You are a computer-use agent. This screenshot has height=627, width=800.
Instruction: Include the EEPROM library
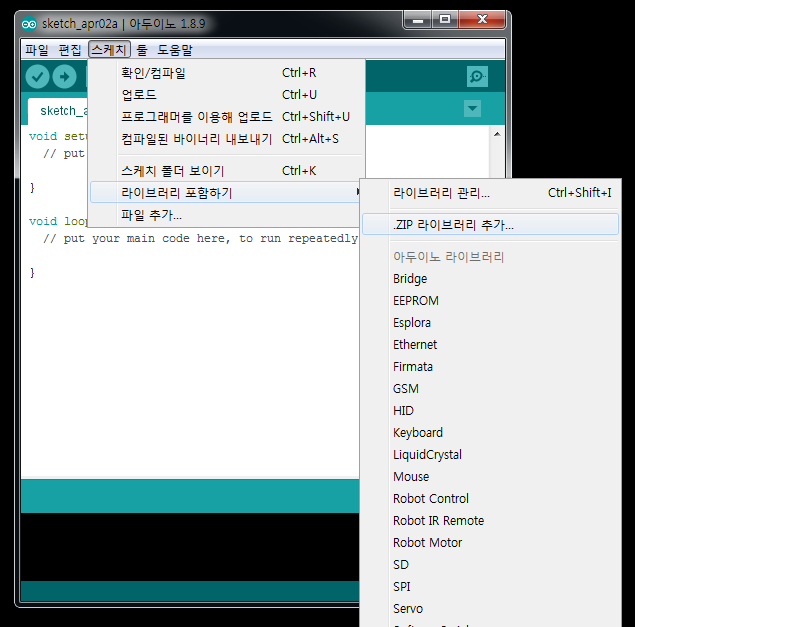(x=490, y=300)
